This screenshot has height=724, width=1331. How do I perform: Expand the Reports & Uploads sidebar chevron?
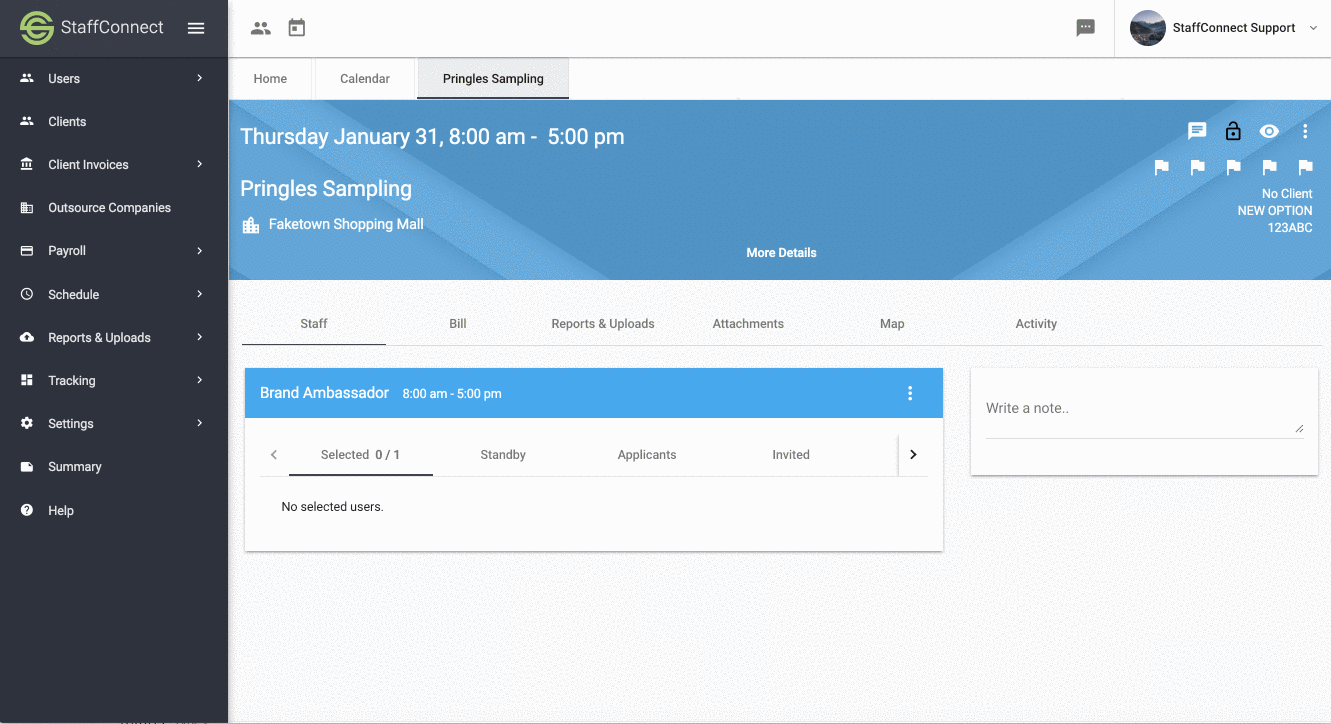[200, 337]
